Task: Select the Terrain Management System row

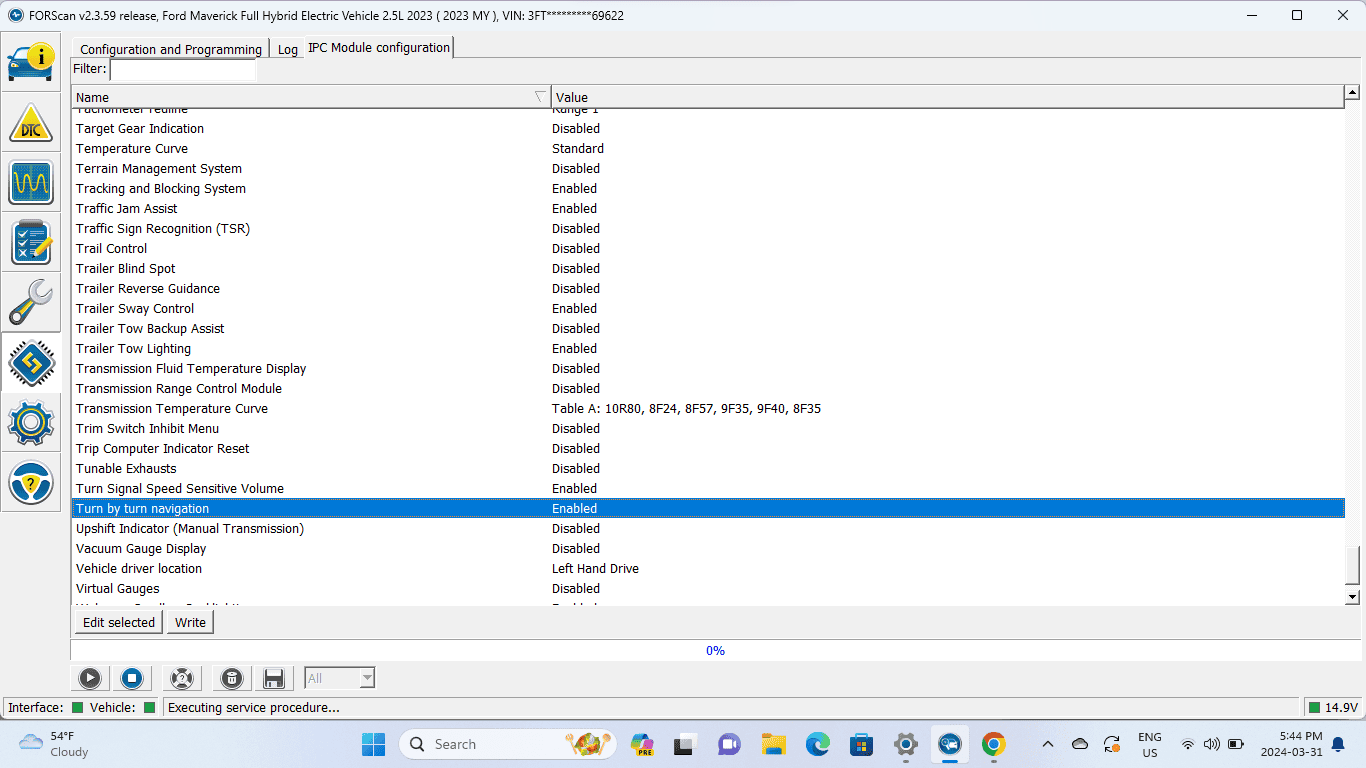Action: coord(708,168)
